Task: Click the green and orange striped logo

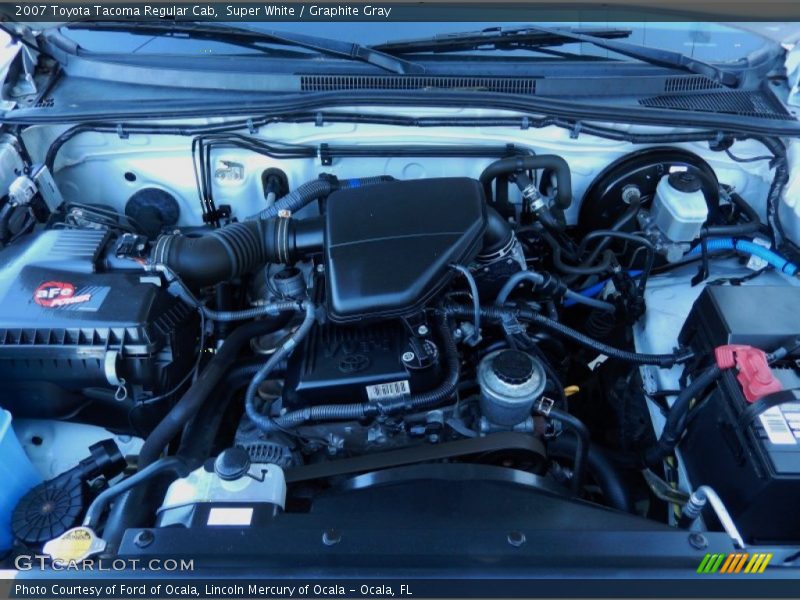Action: point(734,563)
